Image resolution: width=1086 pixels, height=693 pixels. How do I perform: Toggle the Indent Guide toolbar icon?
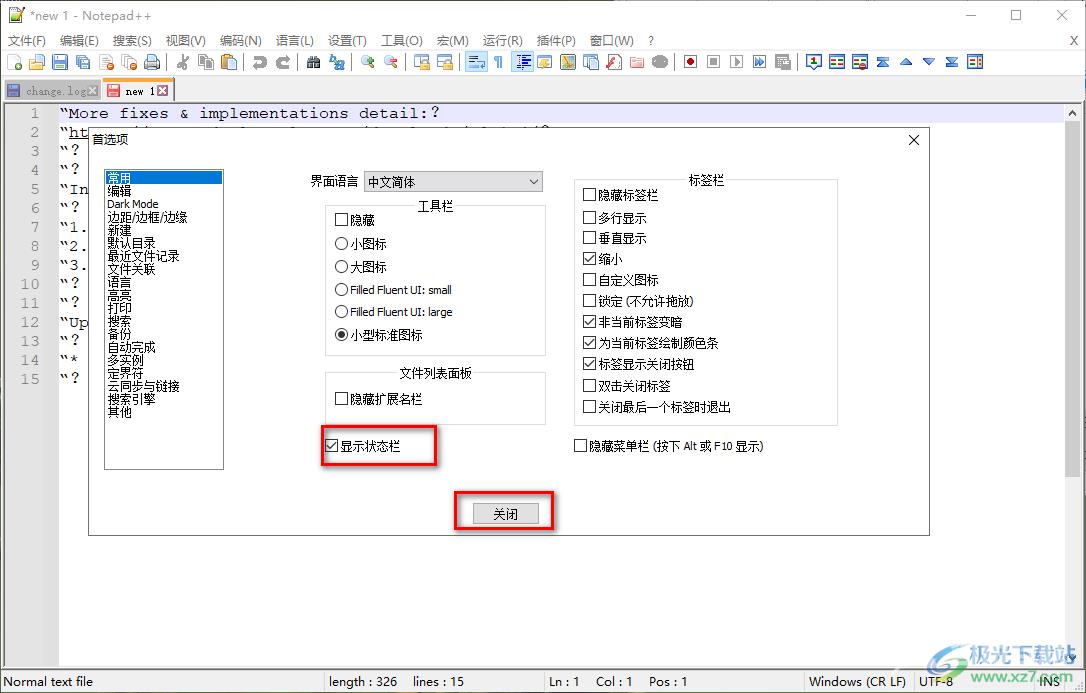522,62
